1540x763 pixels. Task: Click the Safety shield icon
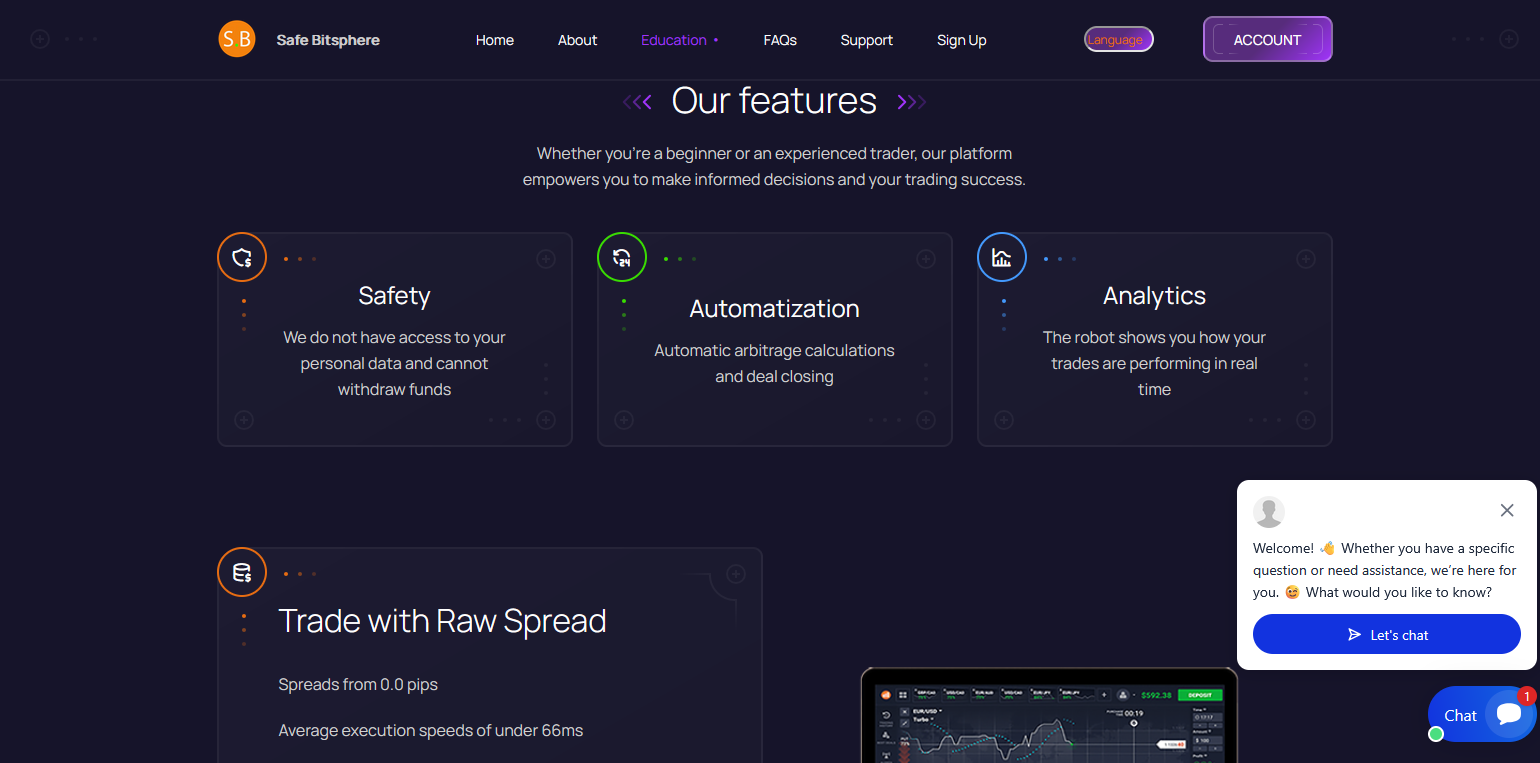click(x=242, y=258)
